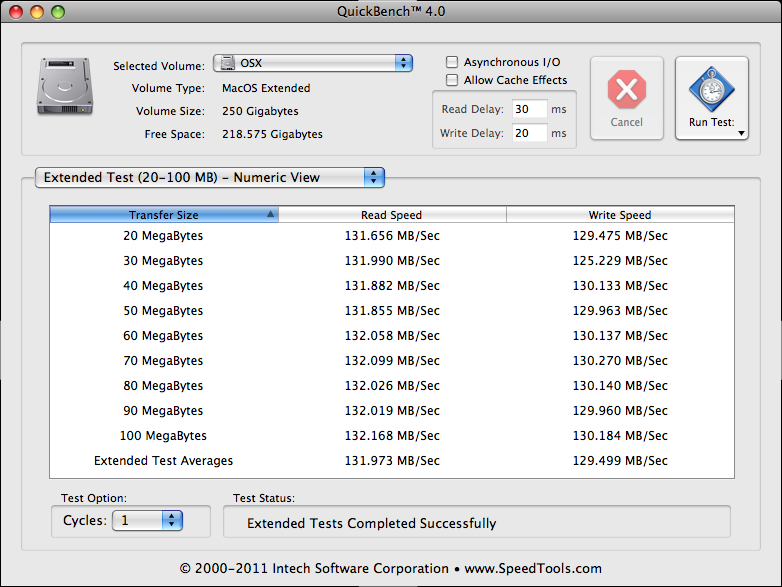Click write speed 129.475 MB/Sec
This screenshot has width=782, height=587.
[x=620, y=235]
